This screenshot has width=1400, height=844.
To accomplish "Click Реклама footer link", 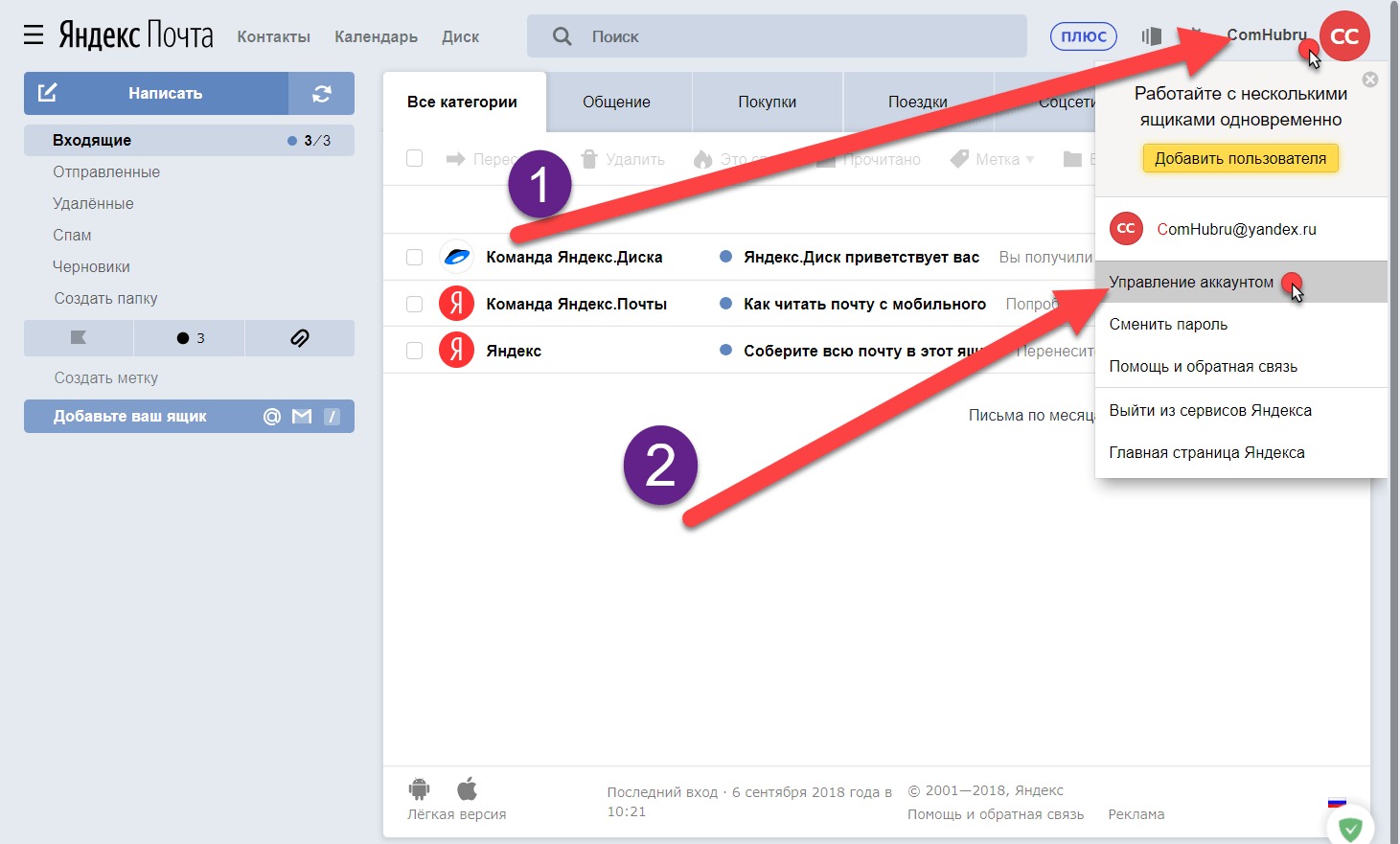I will coord(1136,814).
